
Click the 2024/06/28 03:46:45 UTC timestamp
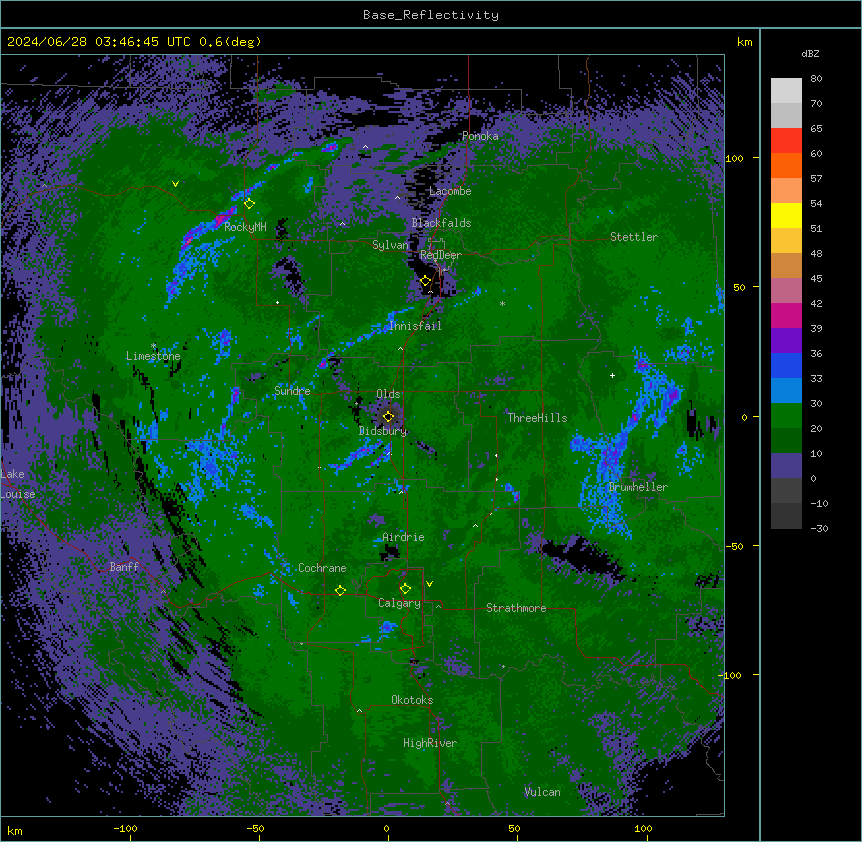coord(99,42)
